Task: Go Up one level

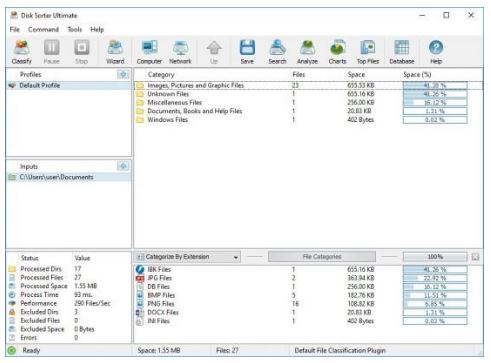Action: (x=214, y=52)
